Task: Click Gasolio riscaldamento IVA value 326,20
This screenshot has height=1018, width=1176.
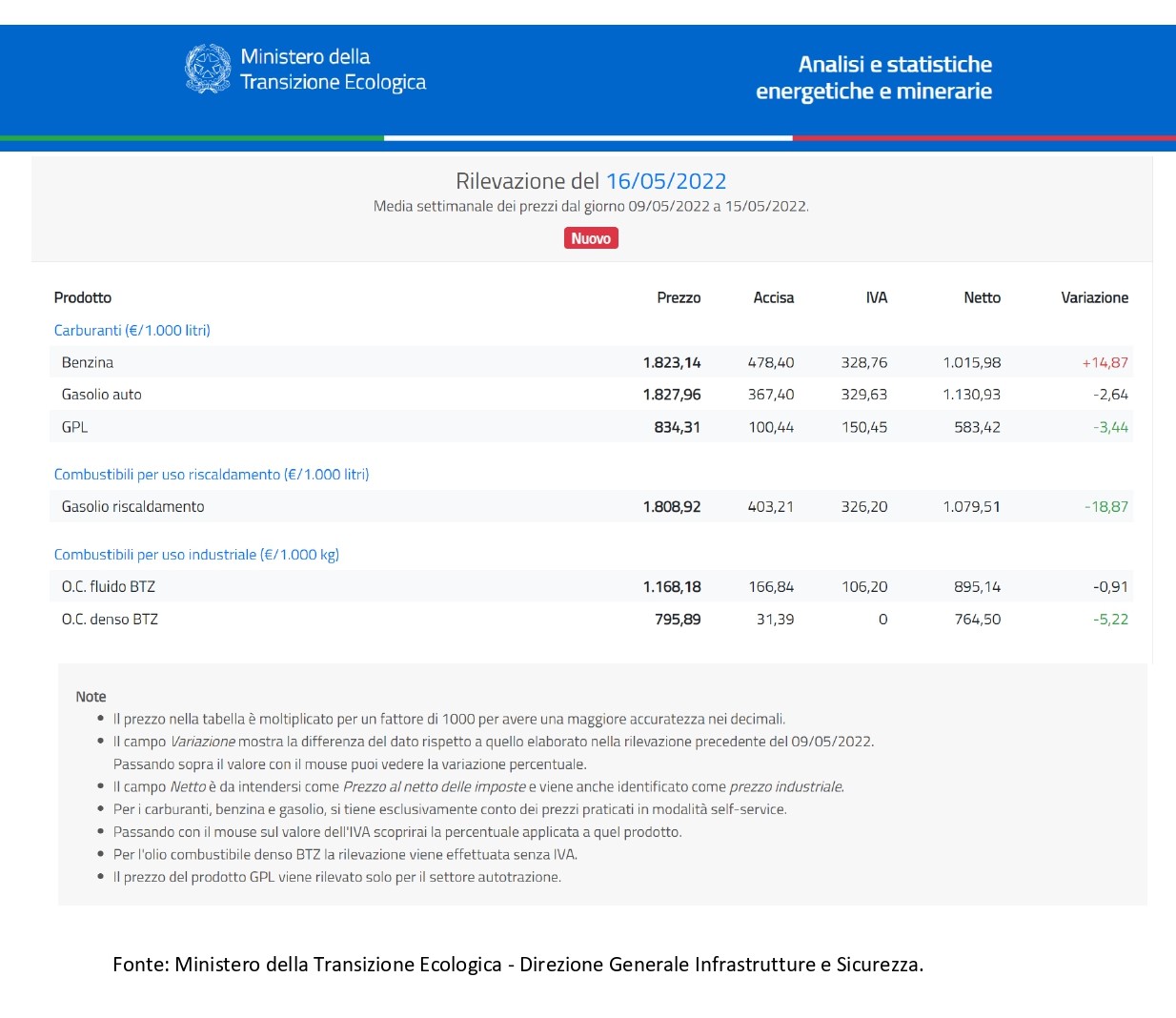Action: tap(864, 506)
